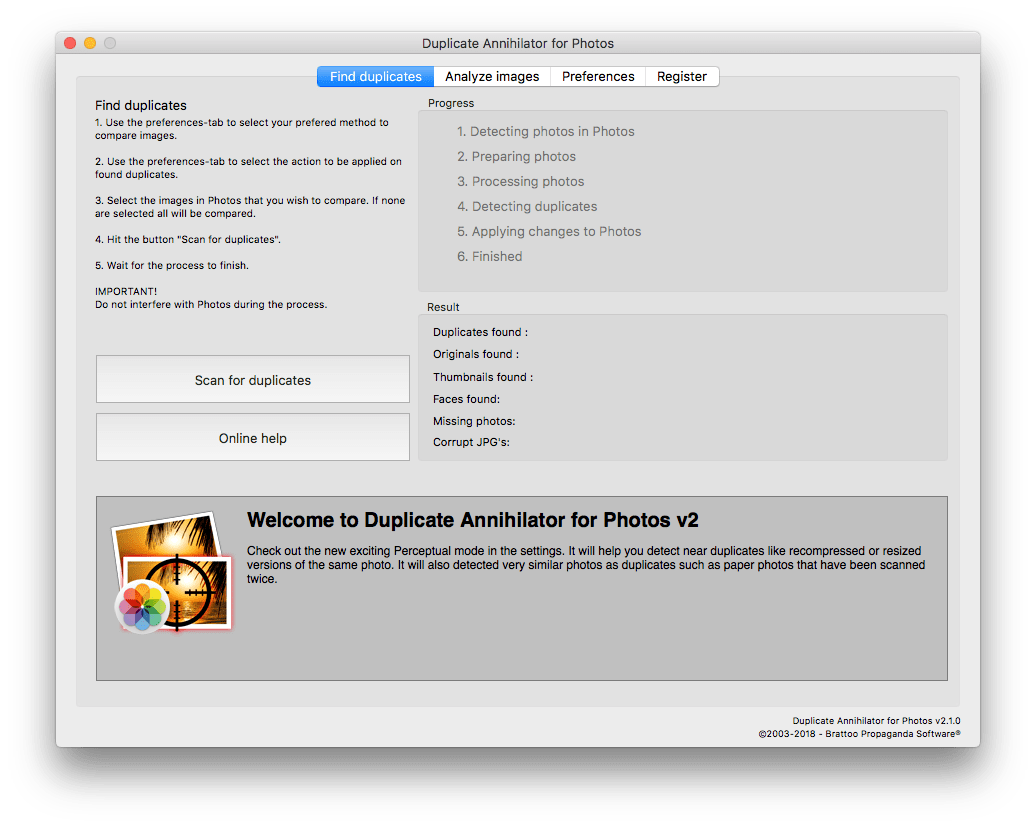Click the version text 'Duplicate Annihilator for Photos v2.1.0'

(x=876, y=721)
